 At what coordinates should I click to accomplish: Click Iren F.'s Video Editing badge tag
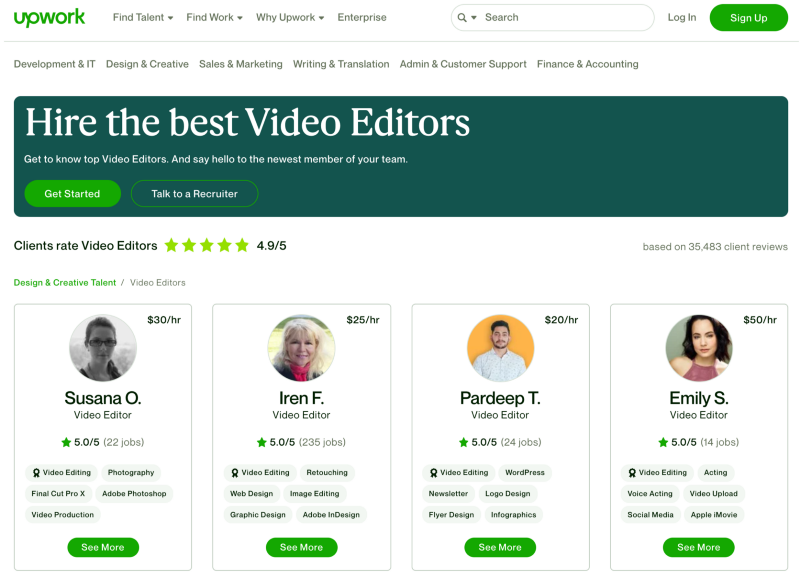pyautogui.click(x=260, y=472)
